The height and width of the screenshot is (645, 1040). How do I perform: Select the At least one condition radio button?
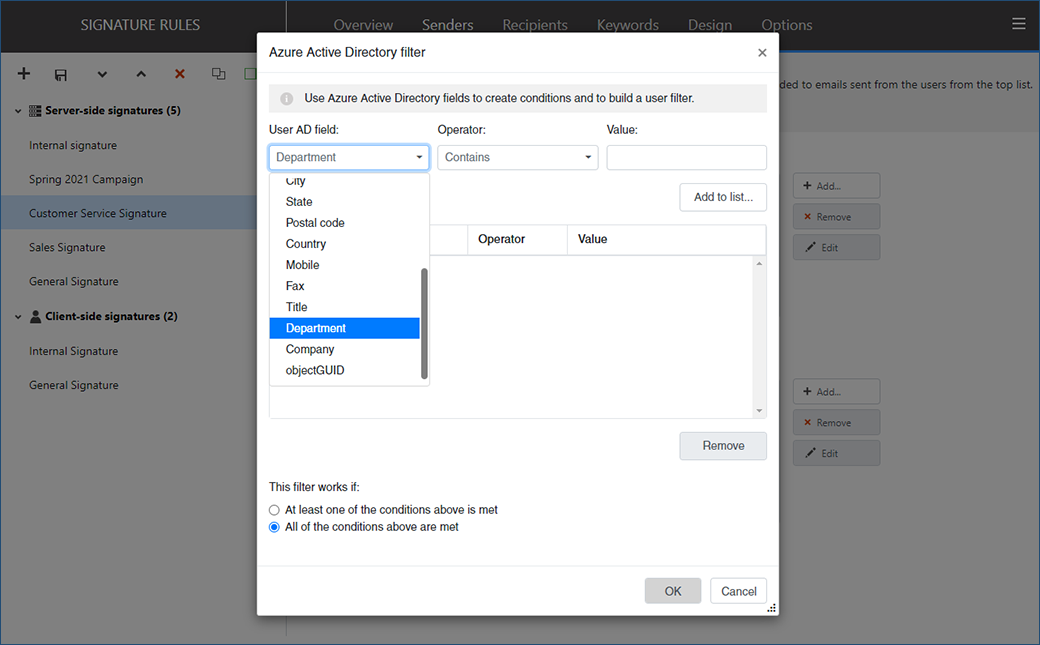tap(274, 510)
